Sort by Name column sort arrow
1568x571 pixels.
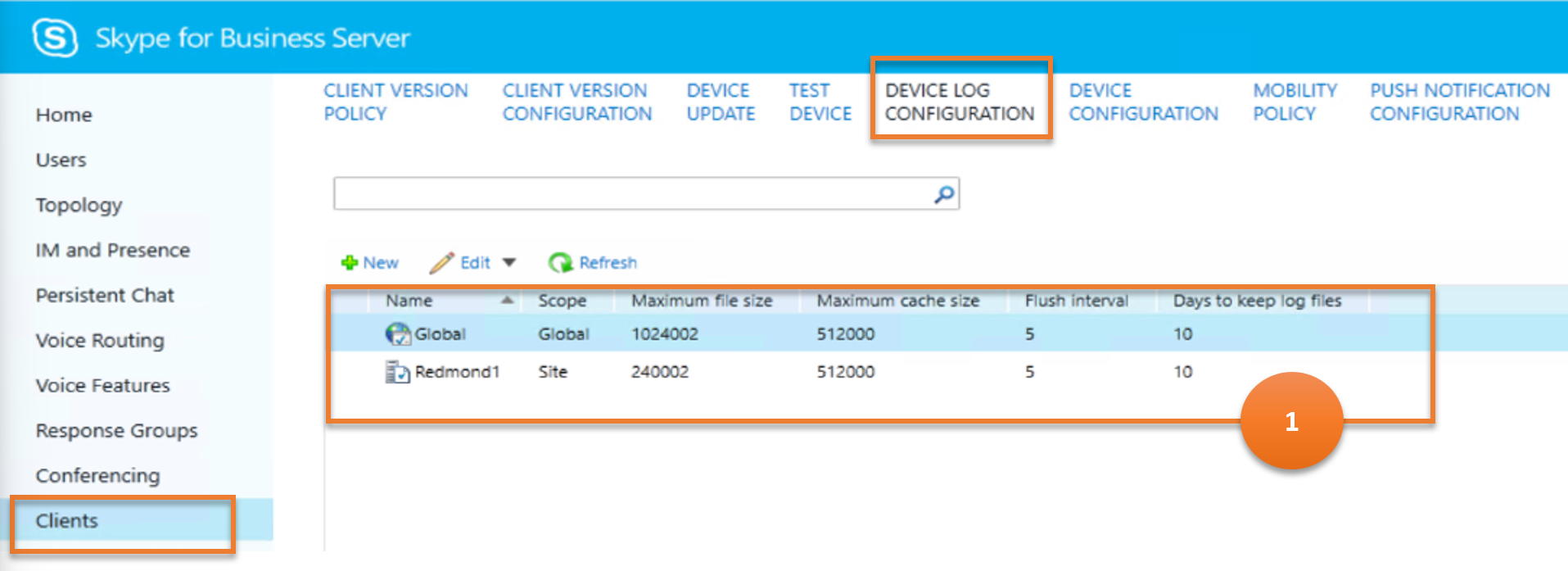(x=508, y=301)
